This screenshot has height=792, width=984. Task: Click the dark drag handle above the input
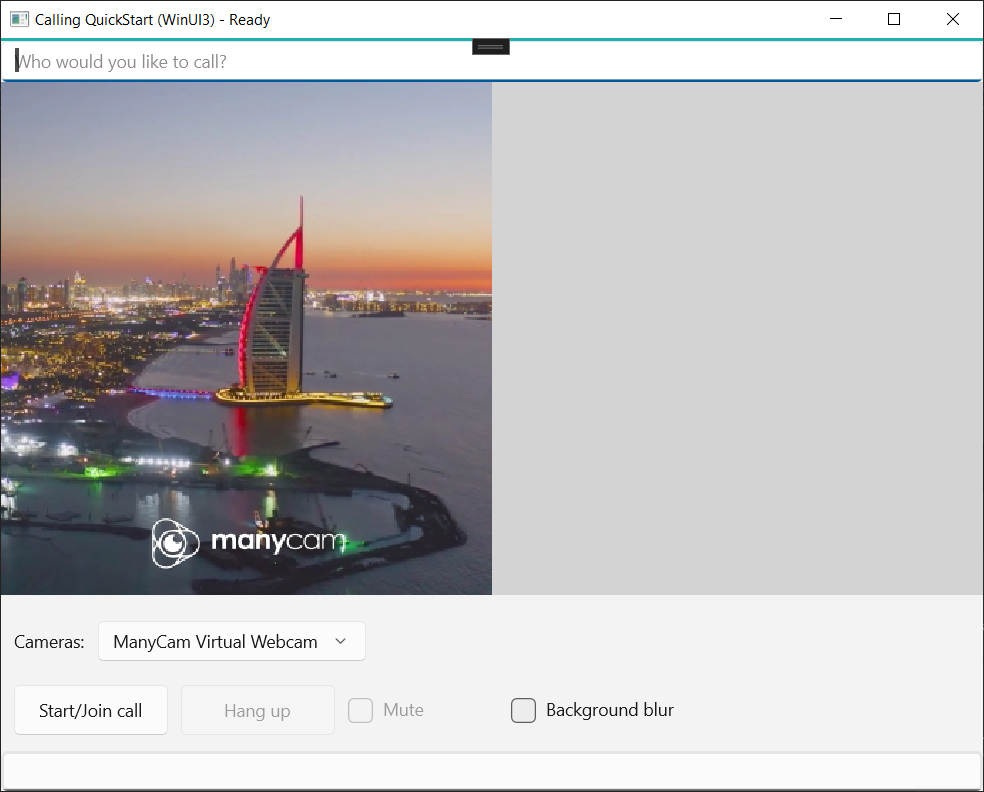(489, 45)
